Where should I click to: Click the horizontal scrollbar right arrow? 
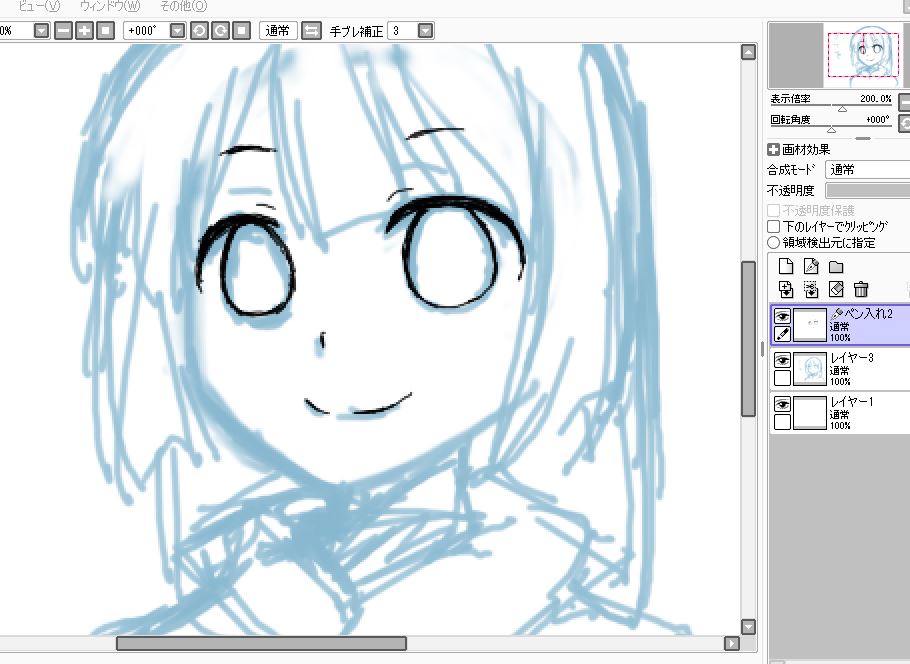(731, 643)
